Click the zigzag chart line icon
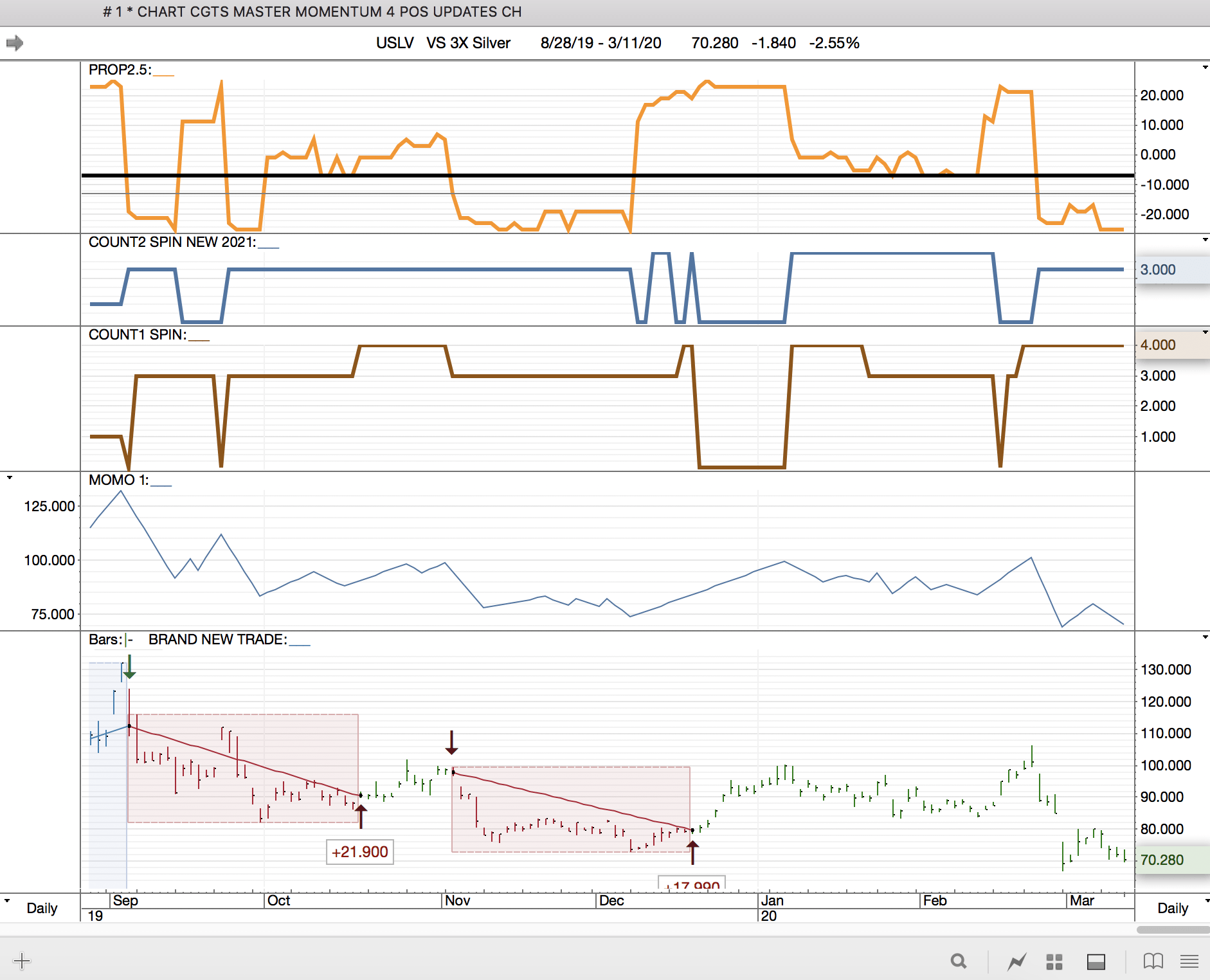Image resolution: width=1210 pixels, height=980 pixels. [1016, 962]
